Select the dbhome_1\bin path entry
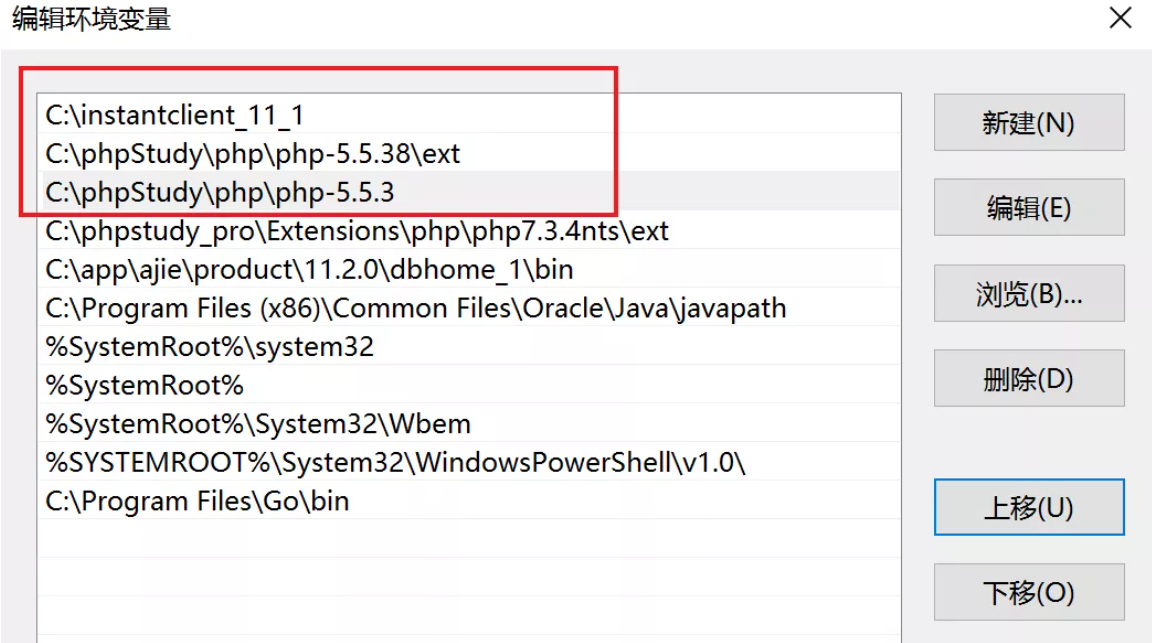Viewport: 1152px width, 643px height. tap(469, 269)
